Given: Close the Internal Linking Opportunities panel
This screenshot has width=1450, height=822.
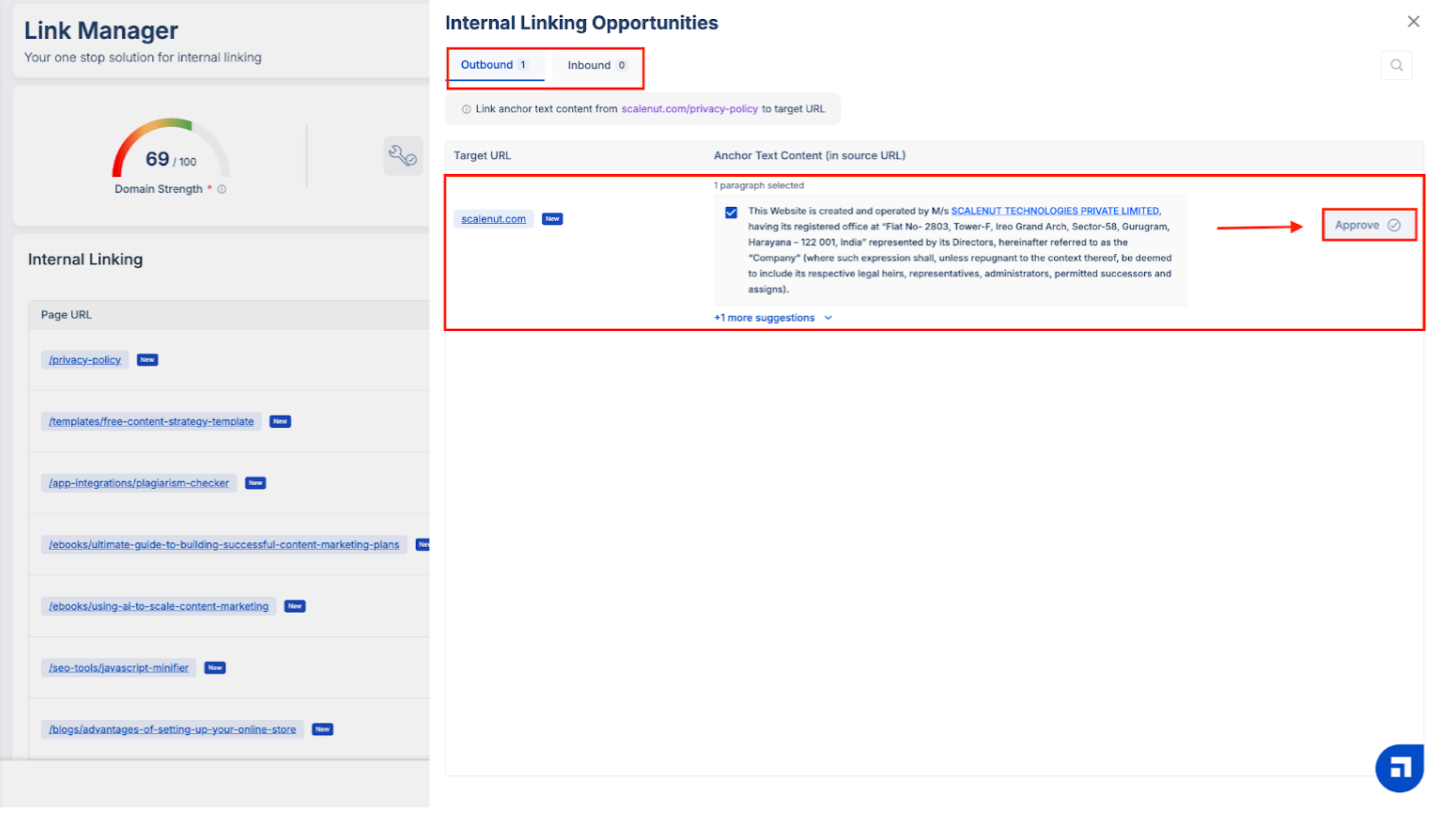Looking at the screenshot, I should pos(1413,22).
